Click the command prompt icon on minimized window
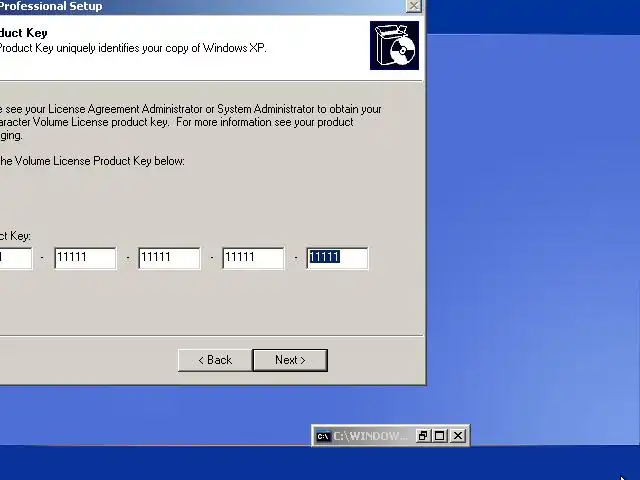 (x=323, y=436)
